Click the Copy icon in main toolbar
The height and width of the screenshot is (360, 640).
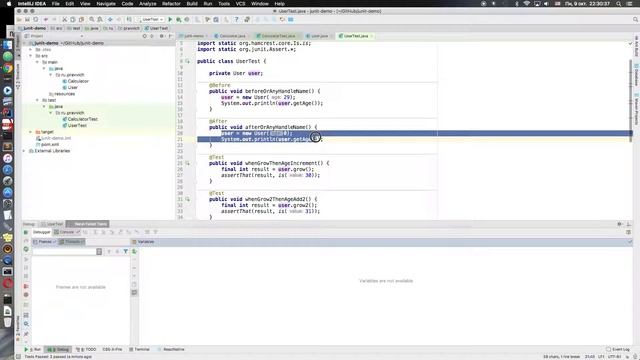(73, 19)
